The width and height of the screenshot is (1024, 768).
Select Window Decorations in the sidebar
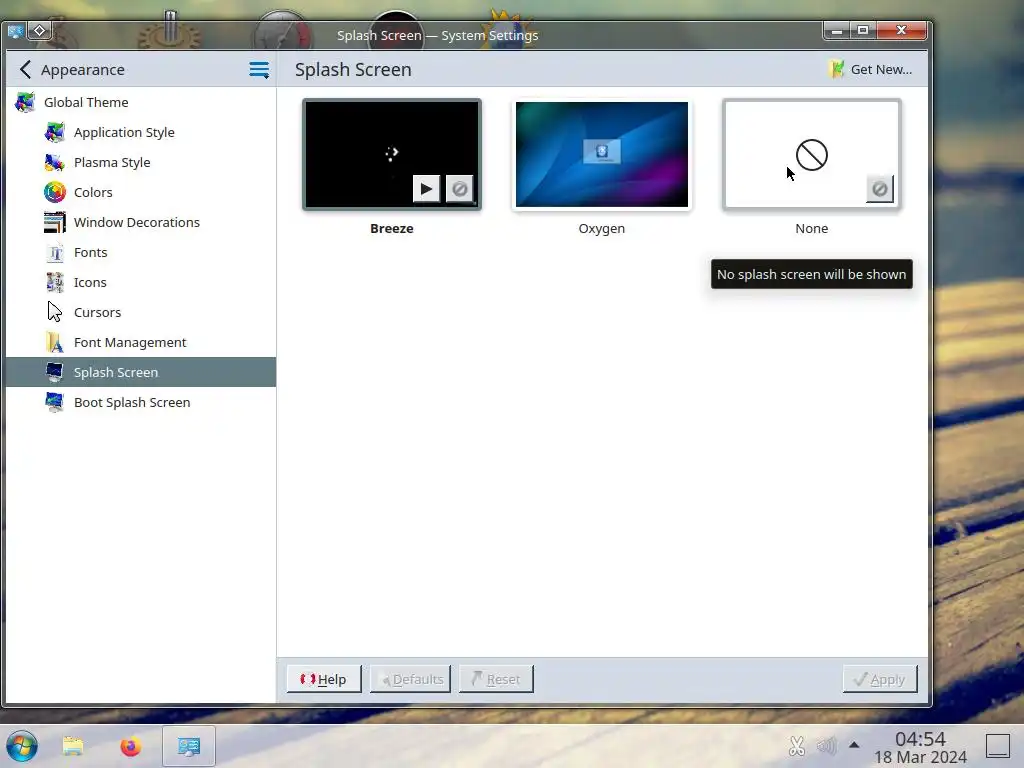click(140, 223)
